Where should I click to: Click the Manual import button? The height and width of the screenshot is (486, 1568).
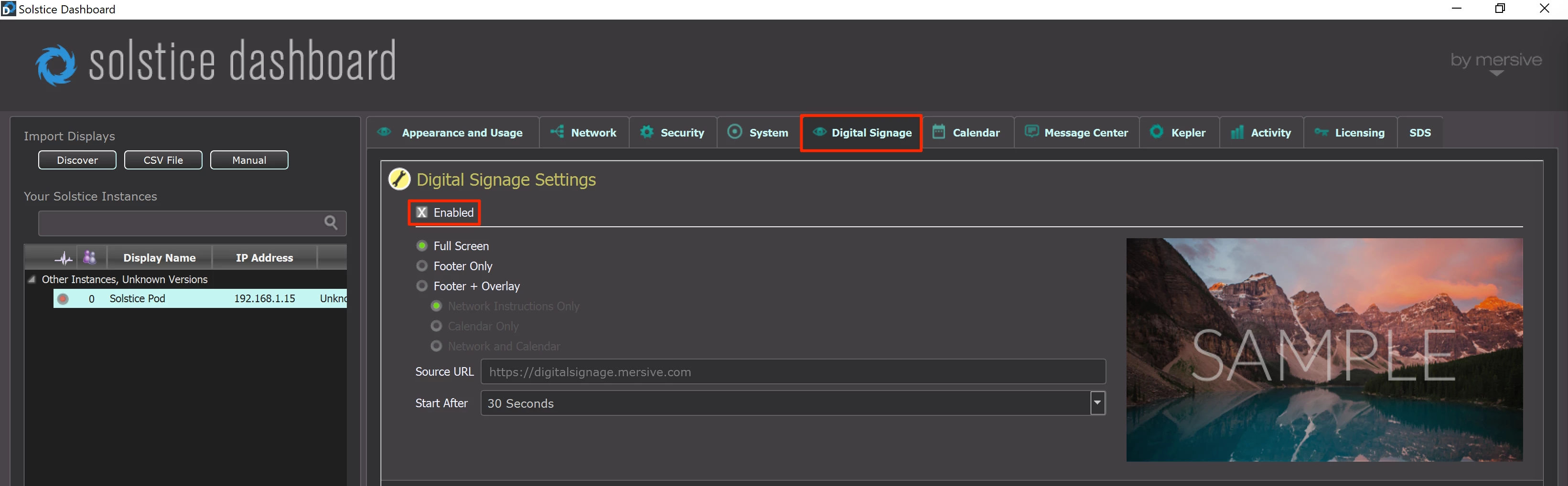click(249, 160)
